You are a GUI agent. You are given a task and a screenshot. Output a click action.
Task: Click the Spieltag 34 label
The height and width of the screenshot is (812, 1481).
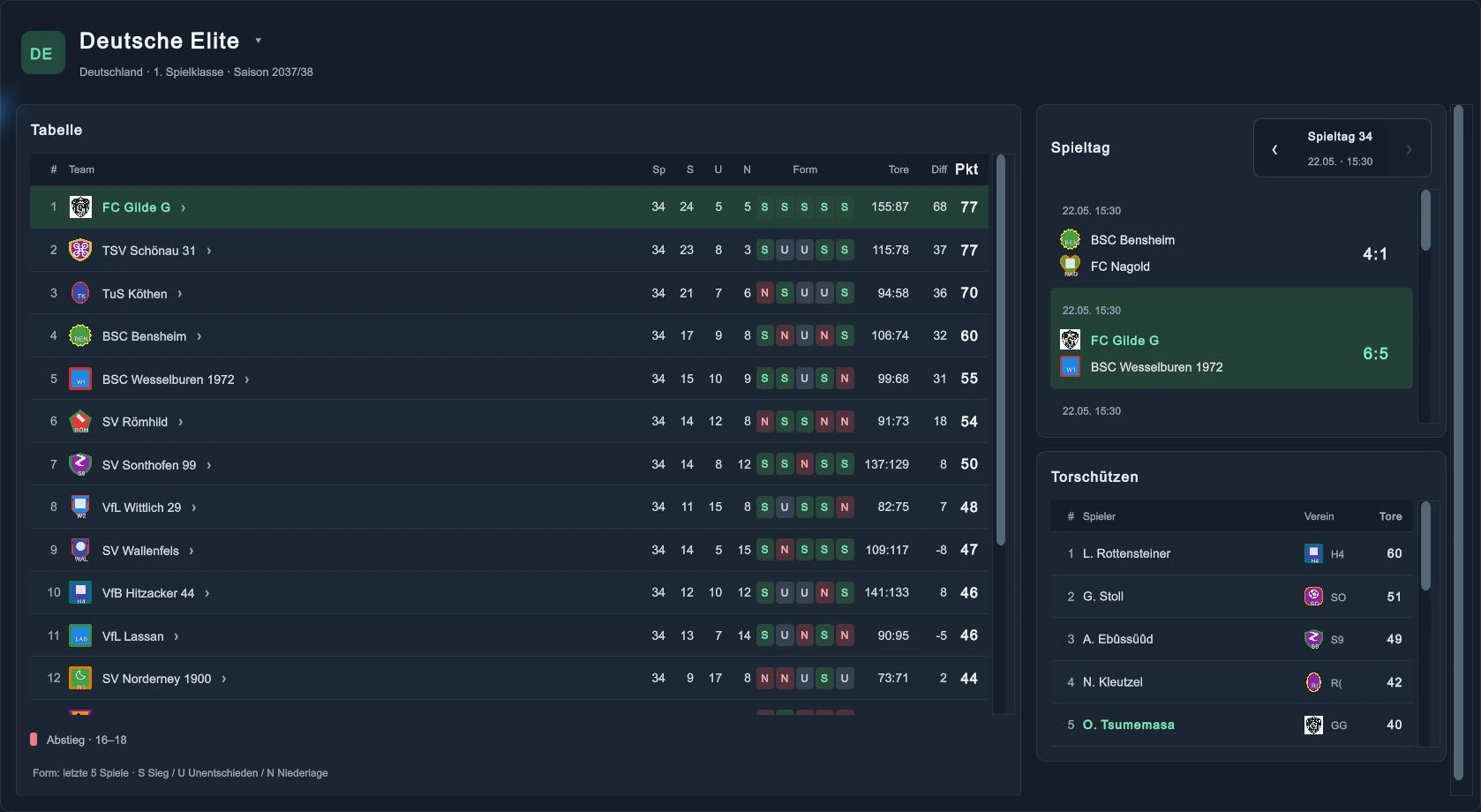[1340, 137]
